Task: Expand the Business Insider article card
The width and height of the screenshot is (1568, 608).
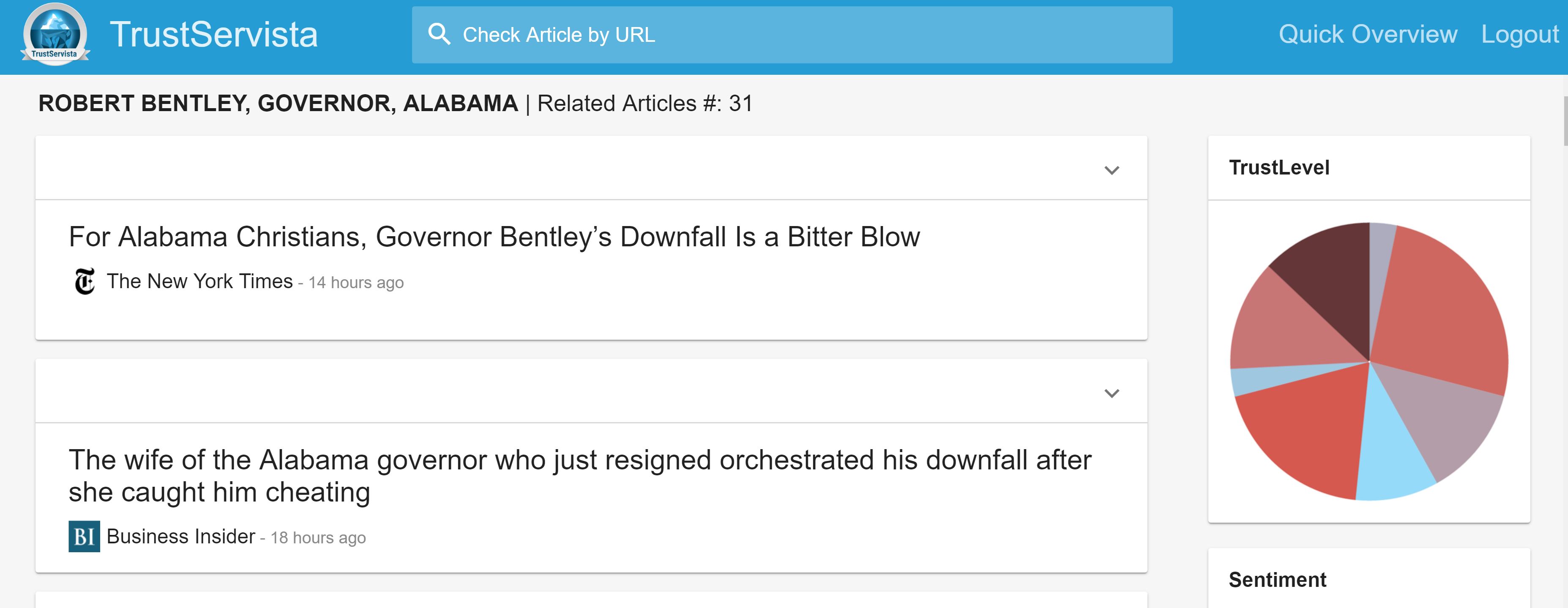Action: [1112, 394]
